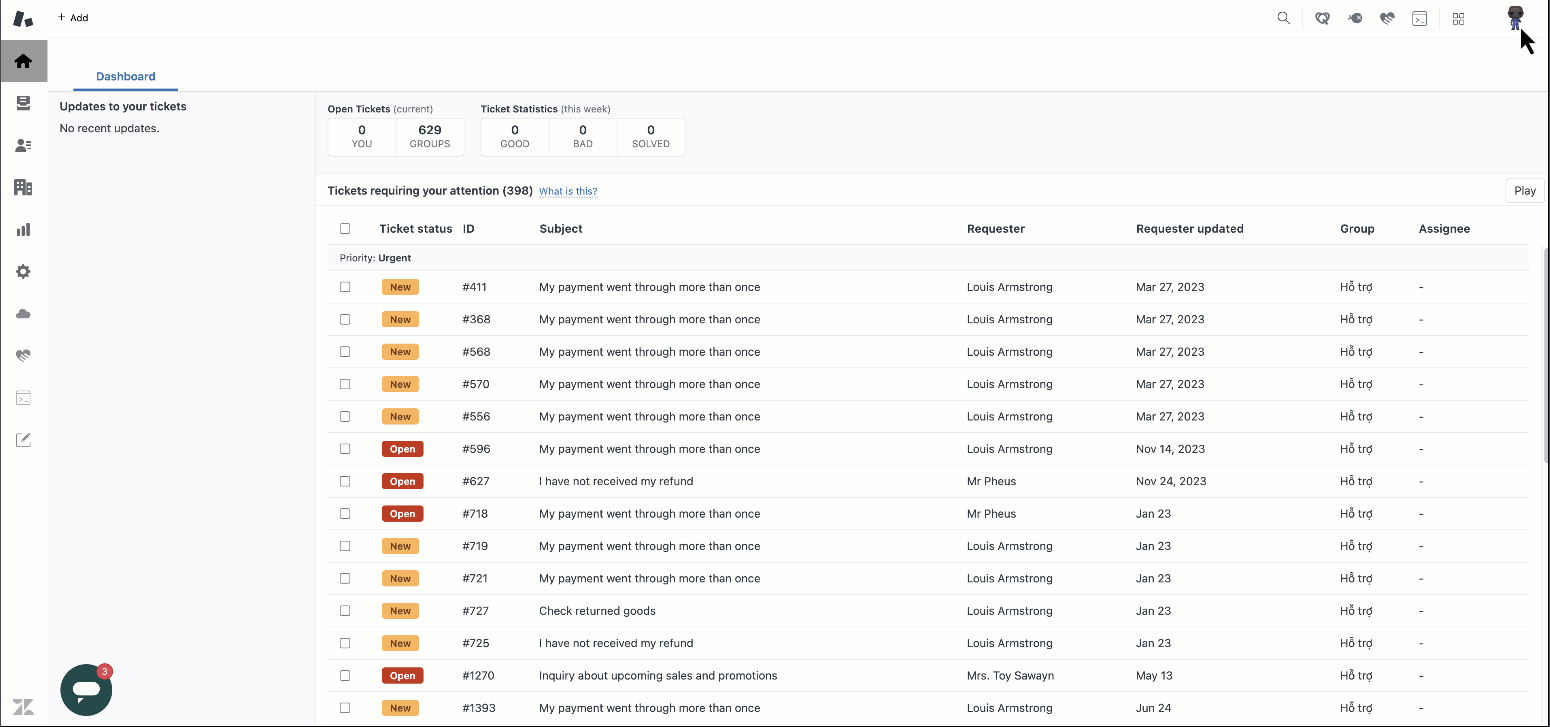The image size is (1550, 727).
Task: Check the select-all tickets checkbox
Action: pos(345,229)
